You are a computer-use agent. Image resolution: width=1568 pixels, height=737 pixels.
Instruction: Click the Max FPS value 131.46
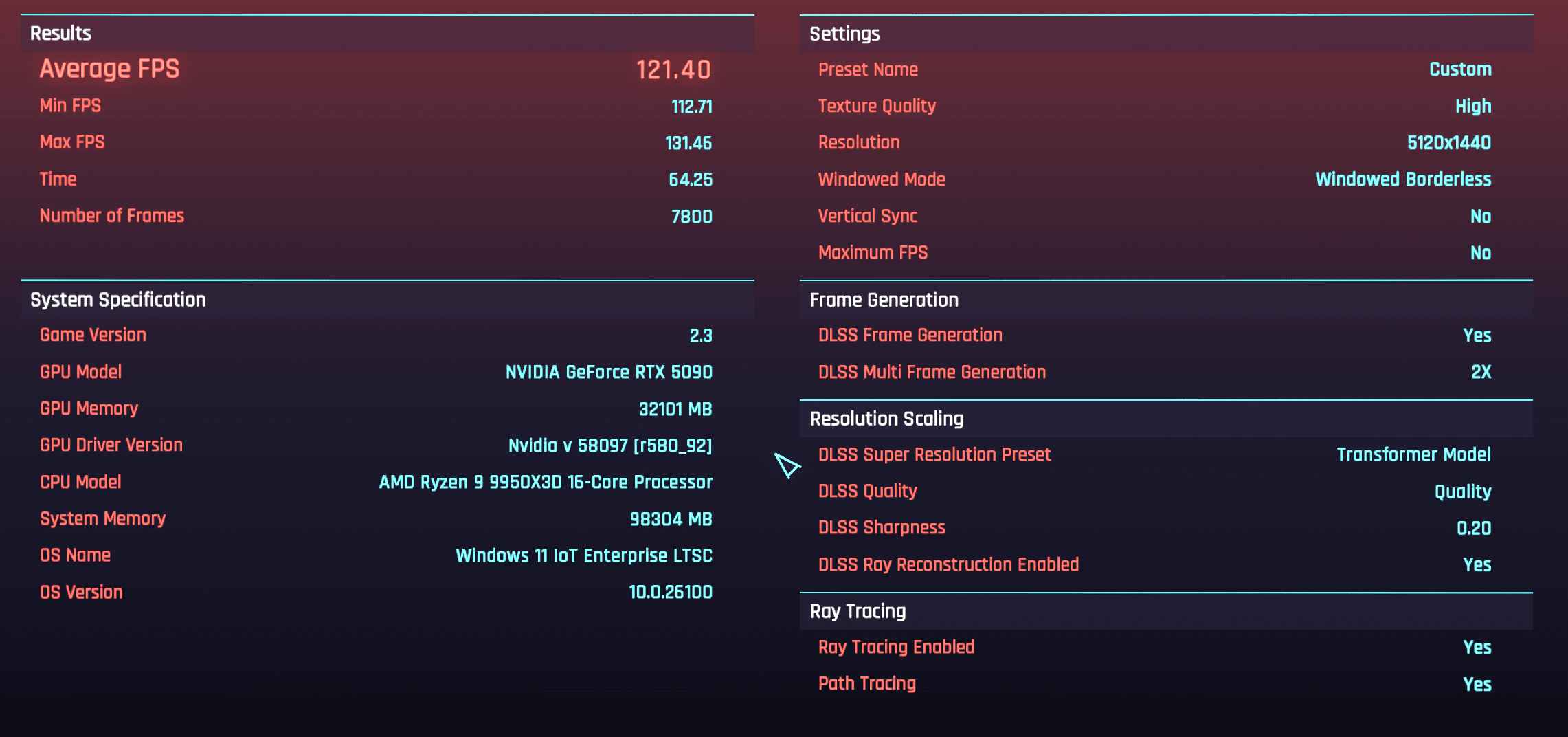[x=688, y=143]
